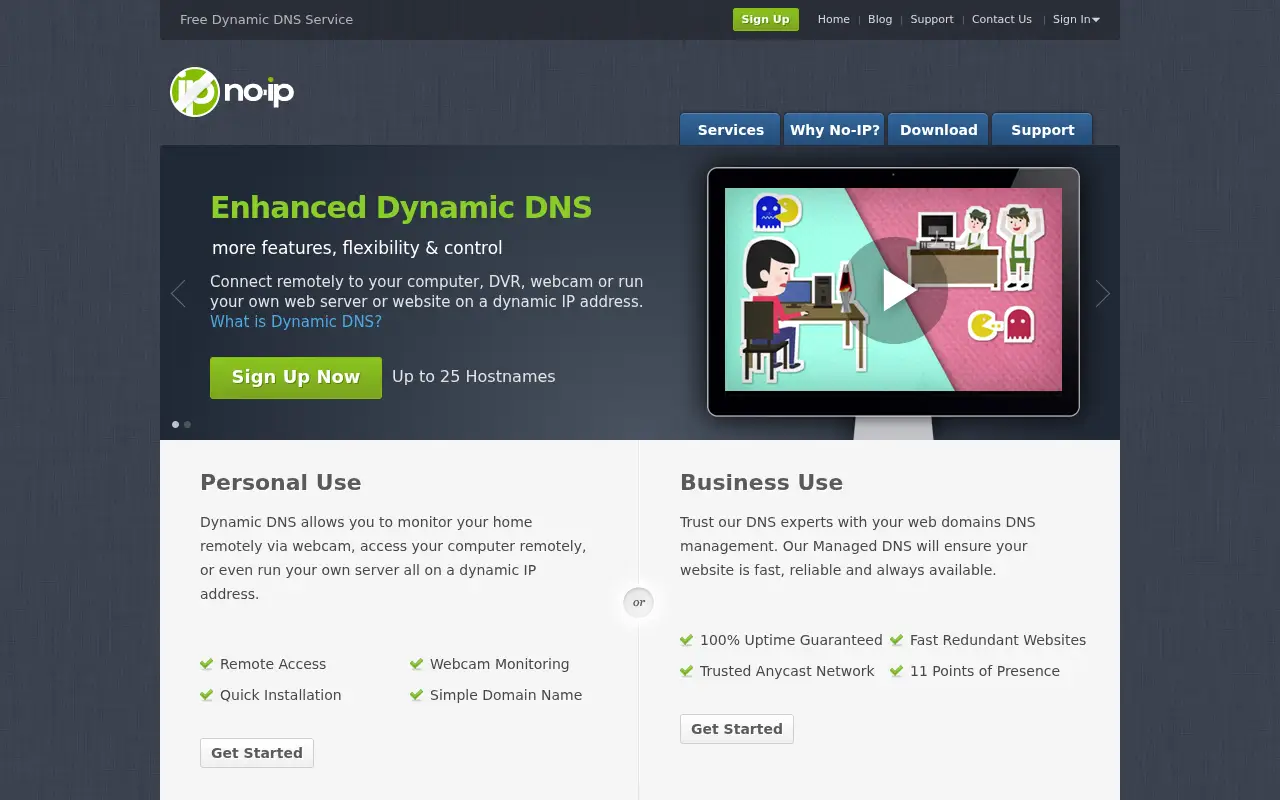Image resolution: width=1280 pixels, height=800 pixels.
Task: Click the Personal Use heading
Action: click(281, 482)
